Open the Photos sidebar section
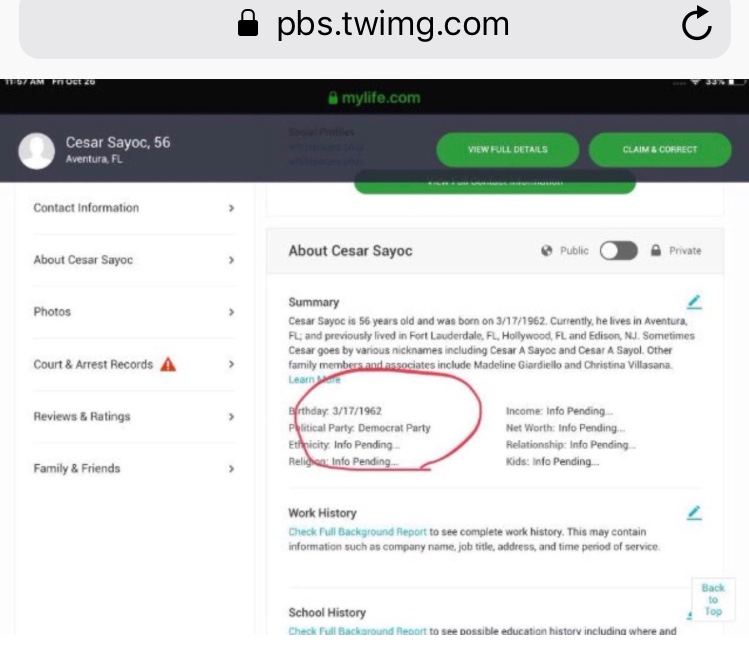Image resolution: width=749 pixels, height=663 pixels. coord(134,312)
